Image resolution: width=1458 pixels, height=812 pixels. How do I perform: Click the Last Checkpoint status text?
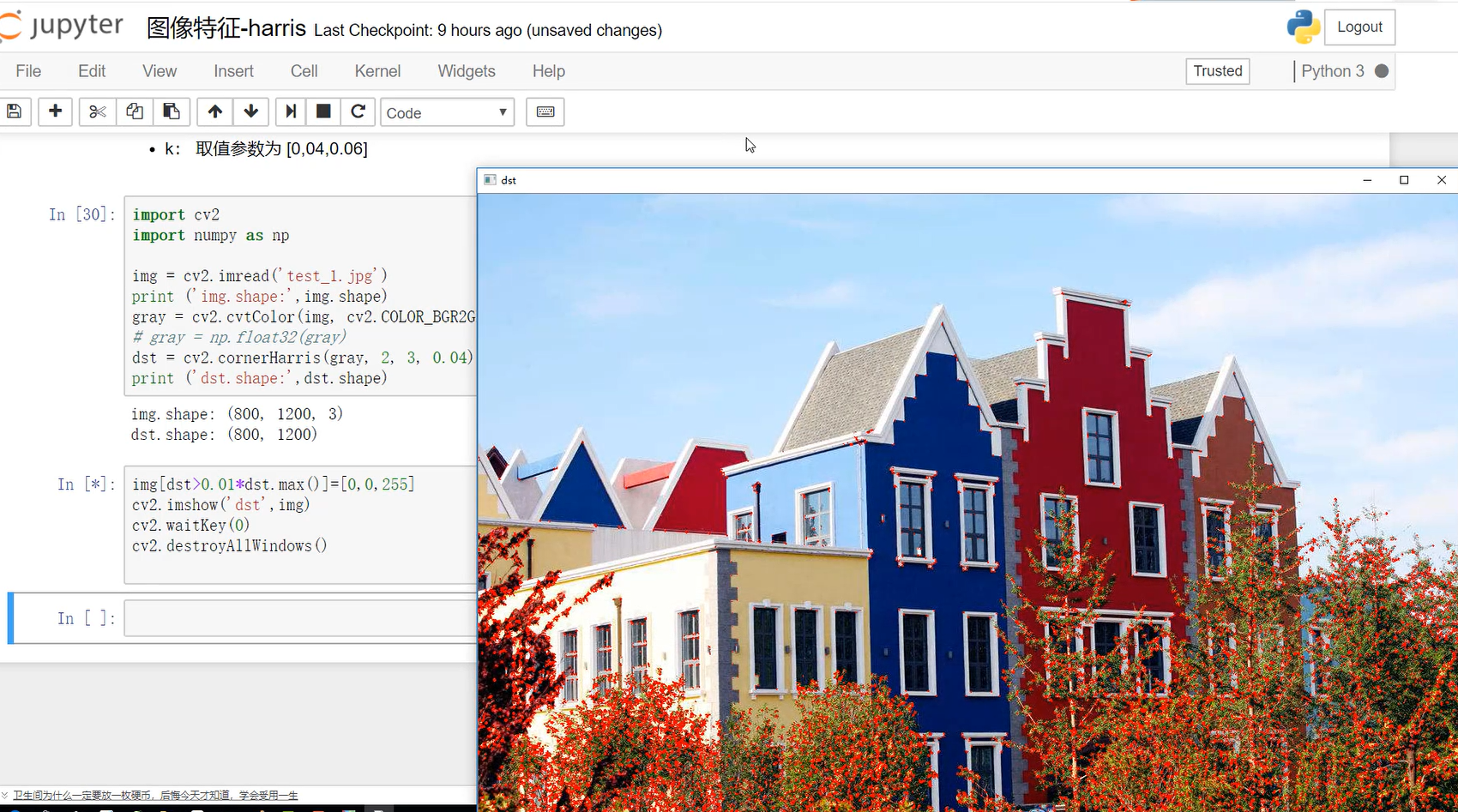point(488,30)
